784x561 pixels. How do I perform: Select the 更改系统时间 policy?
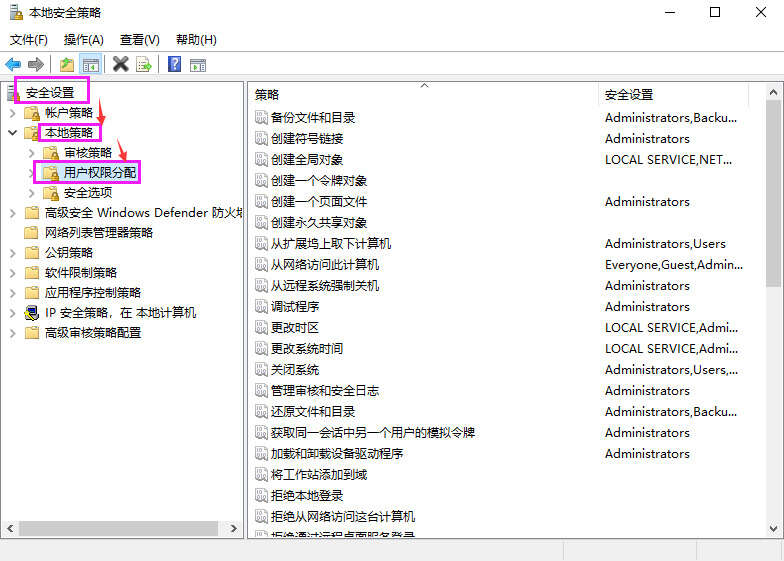pyautogui.click(x=307, y=348)
